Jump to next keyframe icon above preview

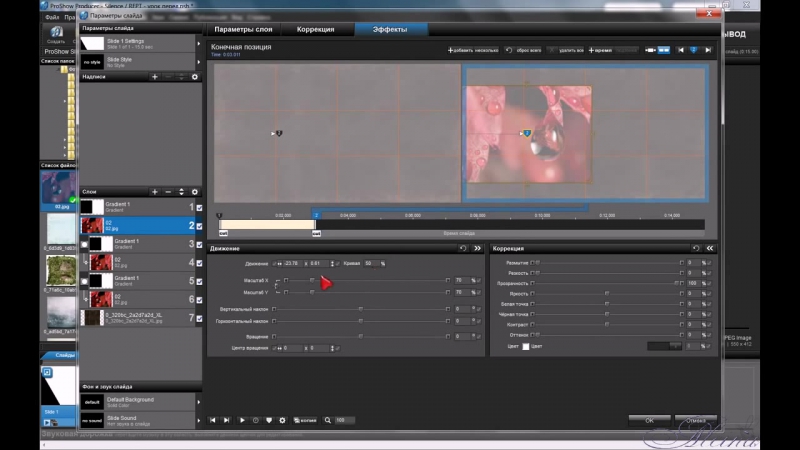(x=708, y=50)
